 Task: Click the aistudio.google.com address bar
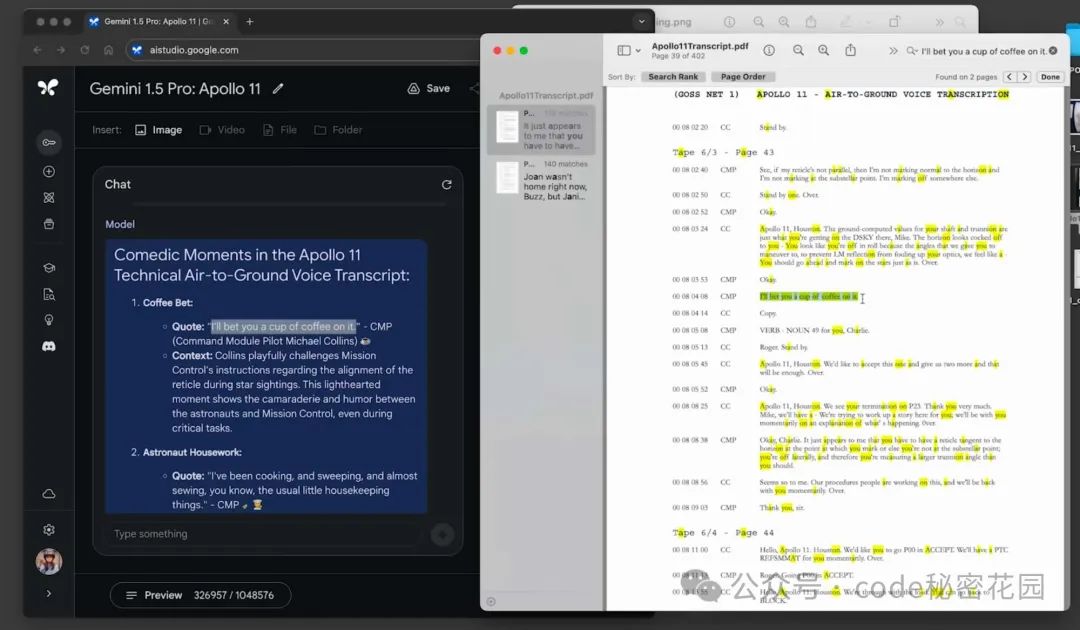(303, 50)
